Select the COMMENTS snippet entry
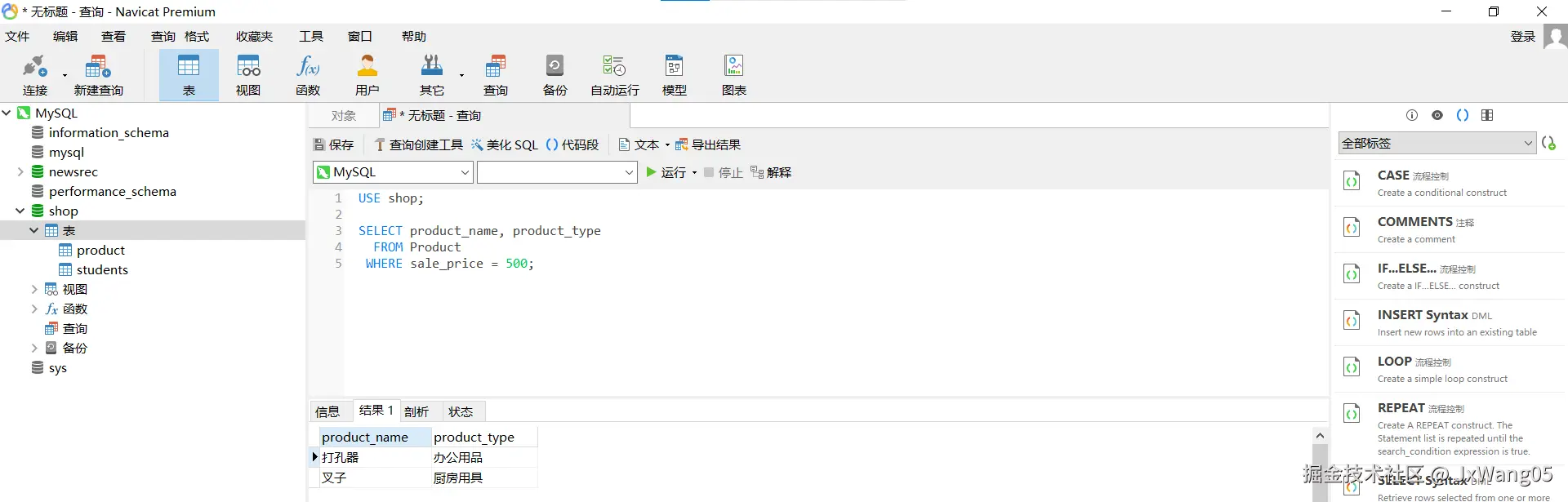1568x502 pixels. [x=1449, y=229]
